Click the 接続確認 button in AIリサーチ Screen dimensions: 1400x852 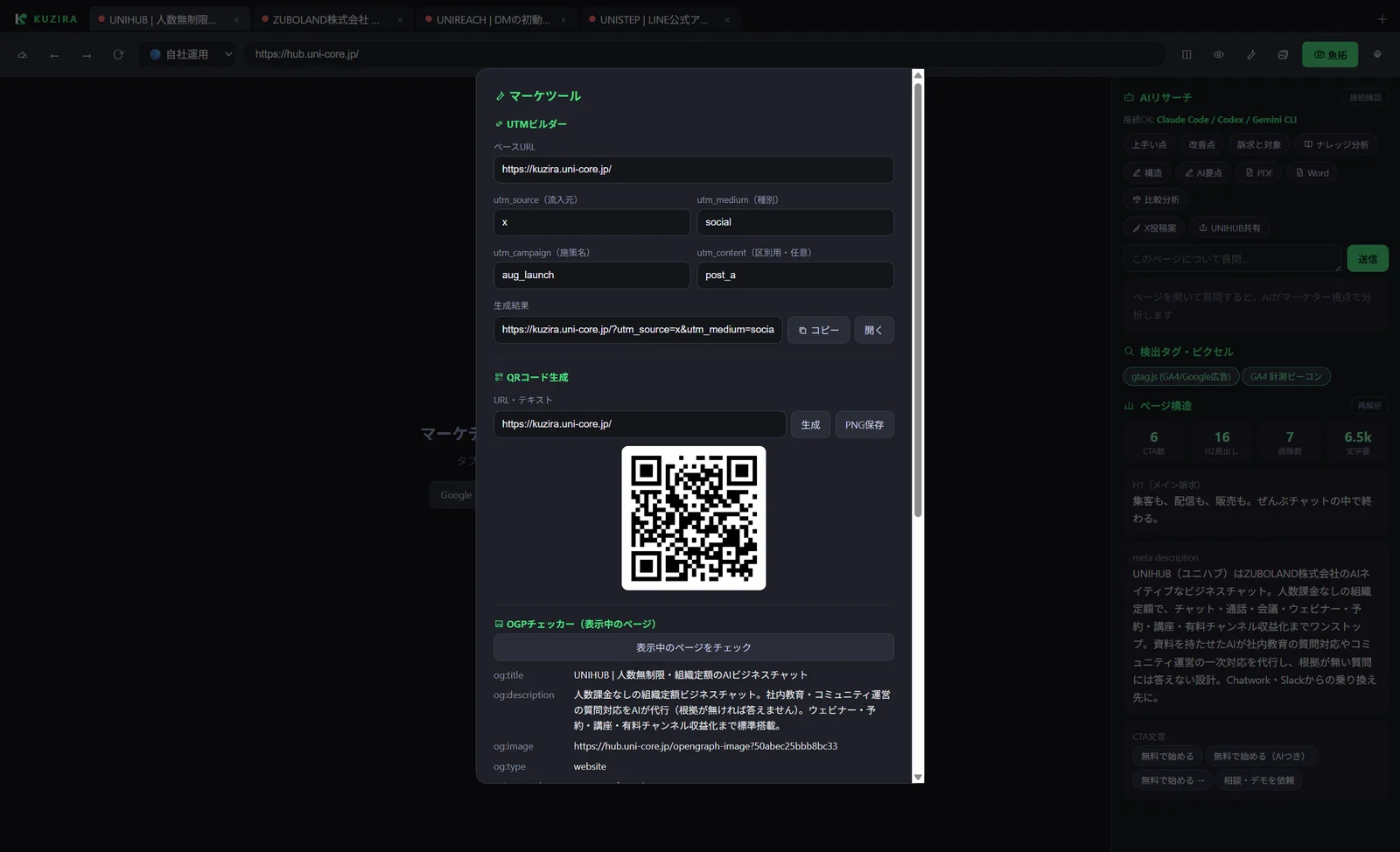point(1365,97)
